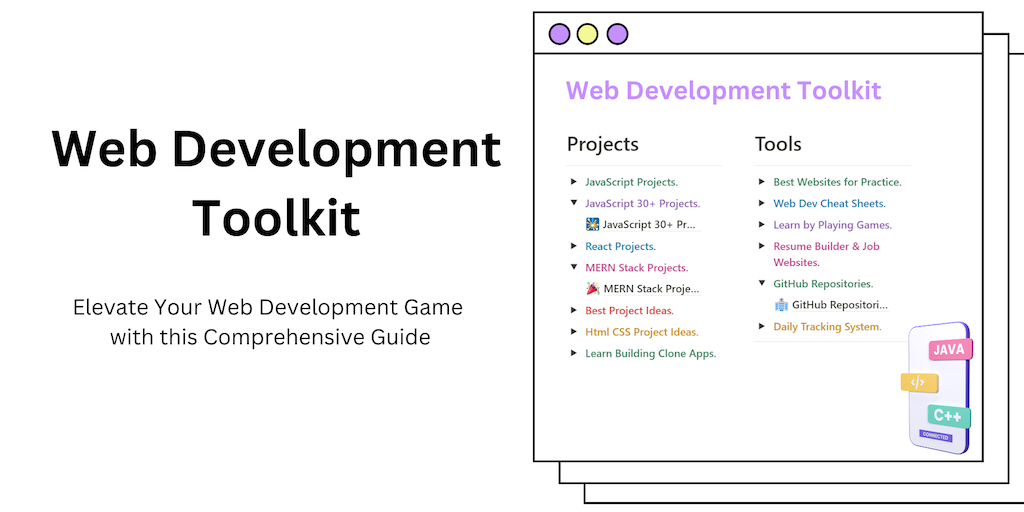Expand the React Projects toggle arrow
The image size is (1024, 512).
(x=573, y=246)
